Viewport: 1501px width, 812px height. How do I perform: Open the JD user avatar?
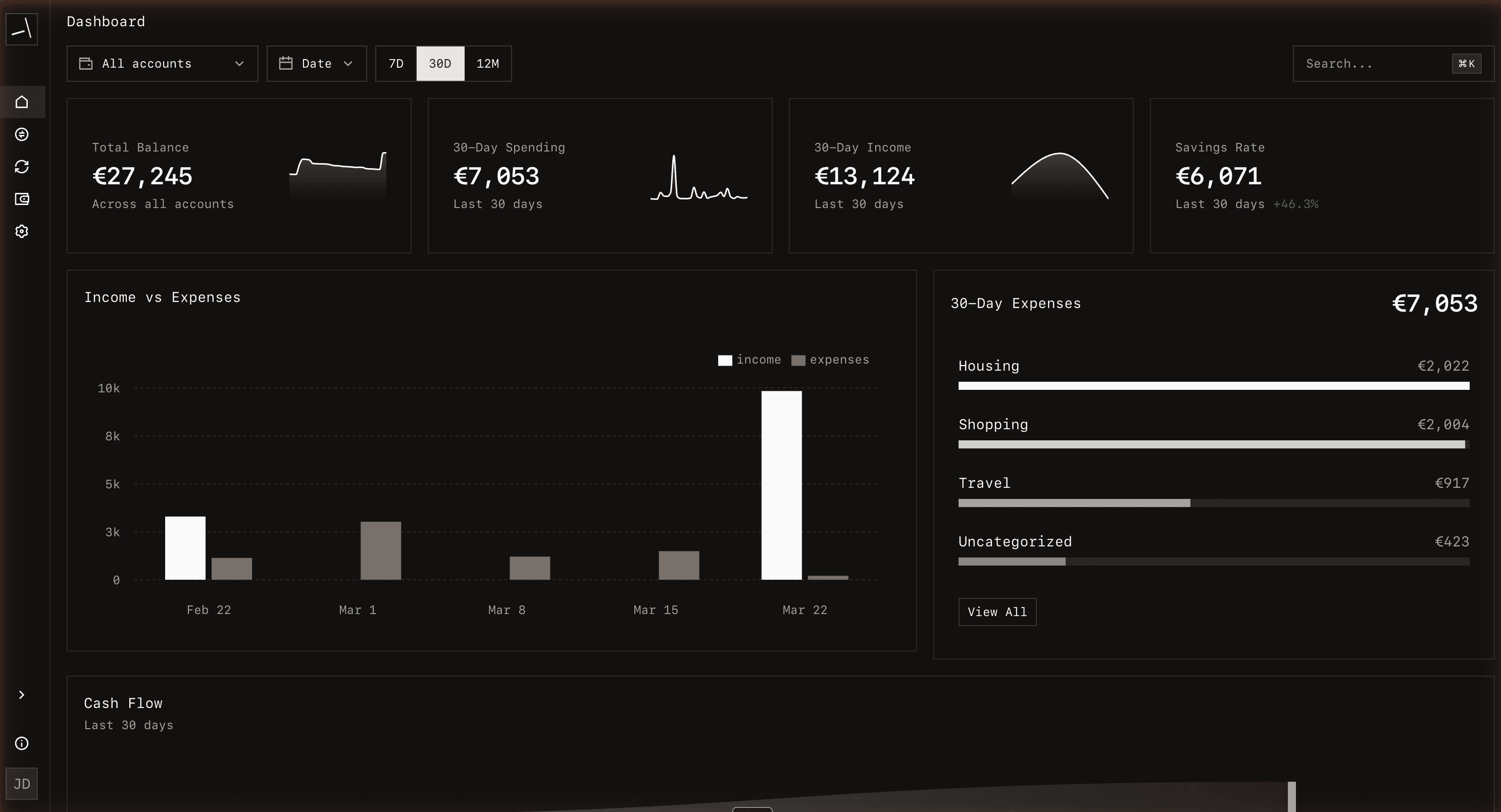pos(22,783)
